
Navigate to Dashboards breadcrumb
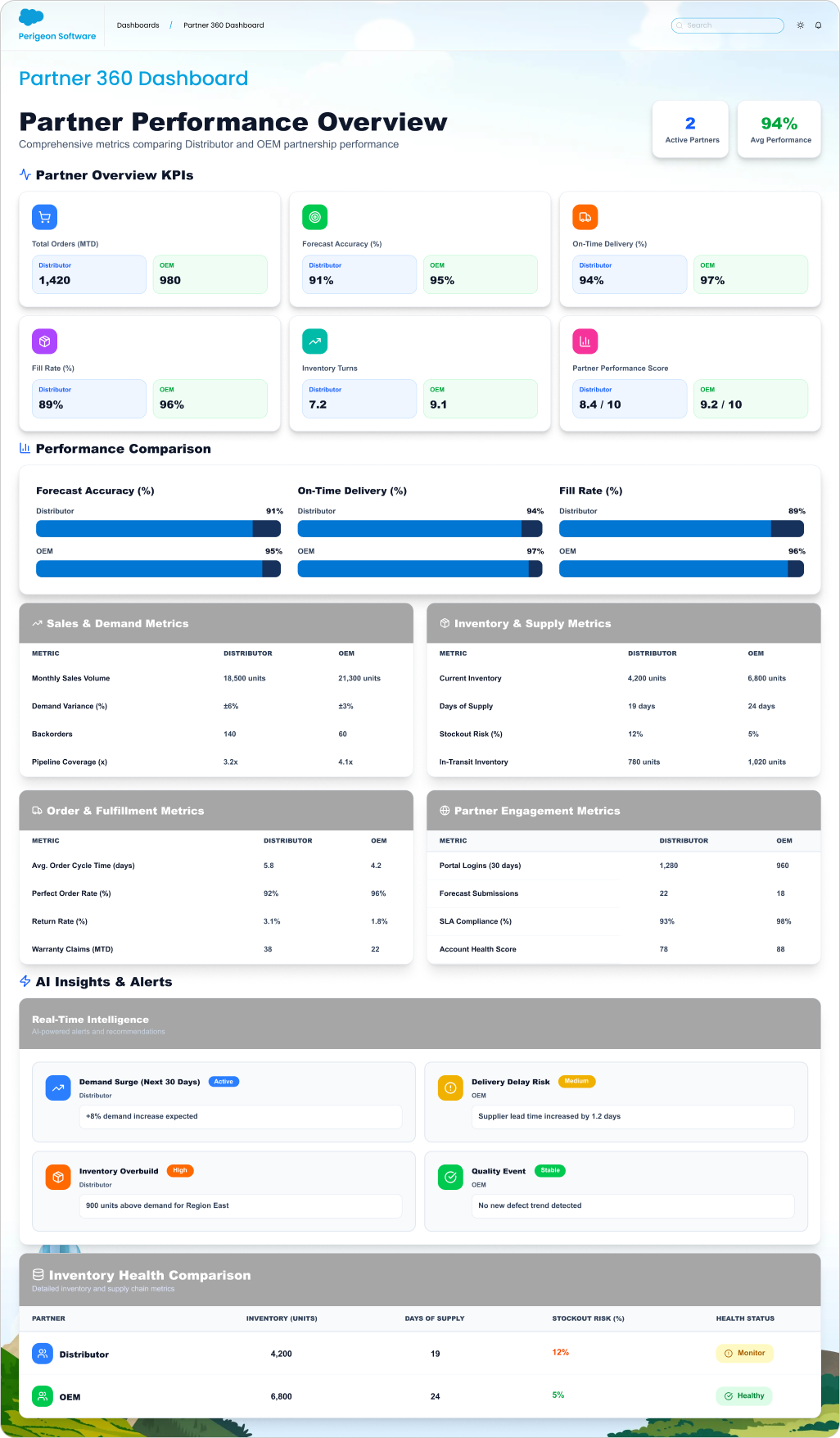(x=138, y=25)
